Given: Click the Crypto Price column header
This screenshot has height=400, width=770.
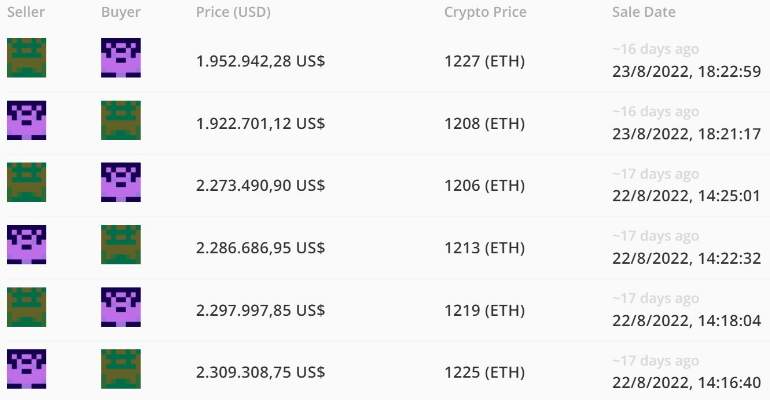Looking at the screenshot, I should pyautogui.click(x=485, y=12).
